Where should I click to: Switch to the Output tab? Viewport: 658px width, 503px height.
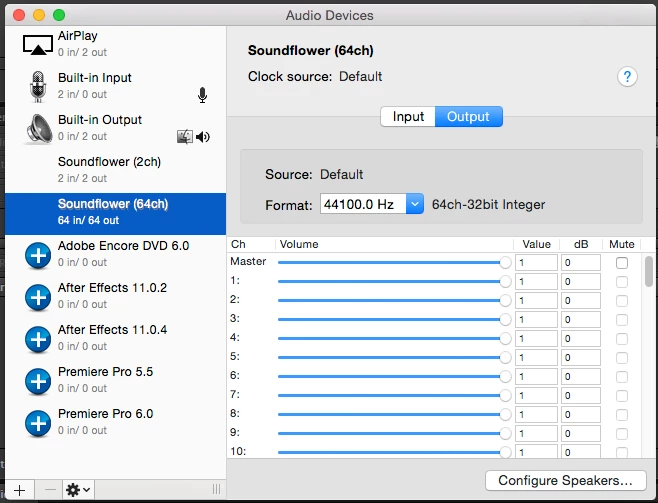(468, 117)
